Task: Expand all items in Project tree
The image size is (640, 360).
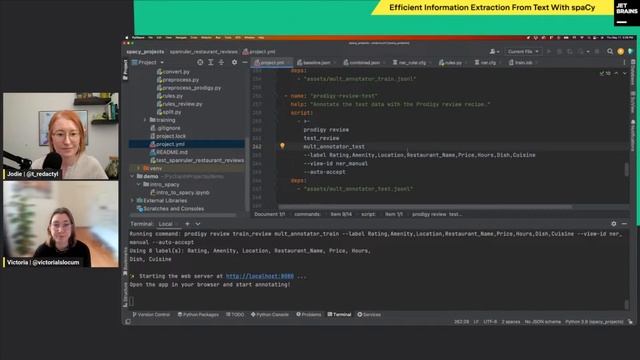Action: coord(211,62)
